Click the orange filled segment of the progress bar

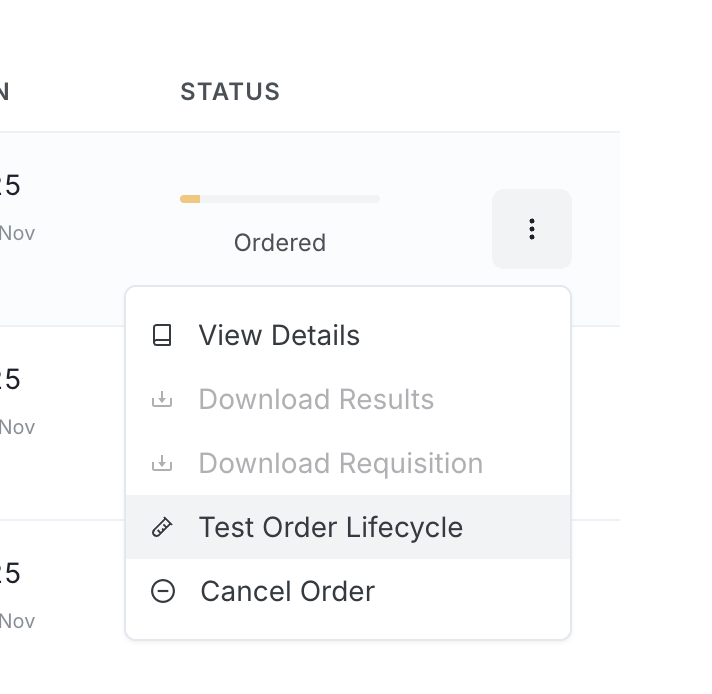coord(190,199)
